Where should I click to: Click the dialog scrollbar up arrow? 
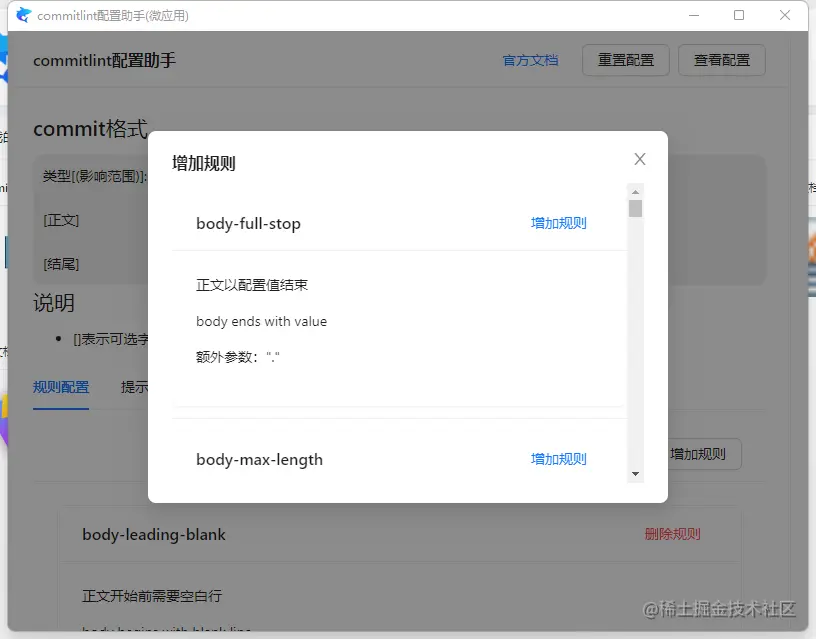point(635,192)
